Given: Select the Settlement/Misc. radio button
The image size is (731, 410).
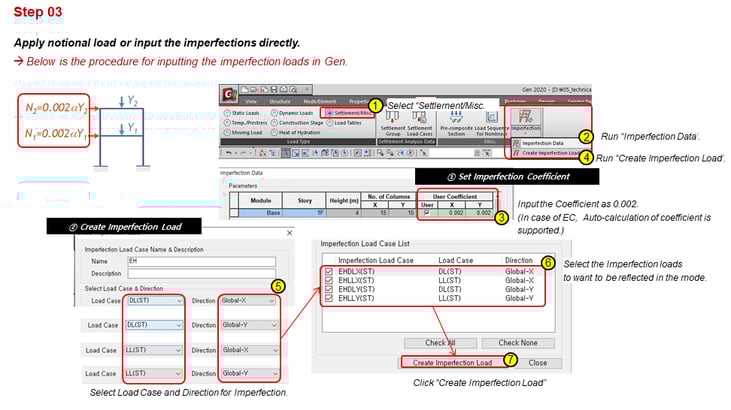Looking at the screenshot, I should 330,113.
